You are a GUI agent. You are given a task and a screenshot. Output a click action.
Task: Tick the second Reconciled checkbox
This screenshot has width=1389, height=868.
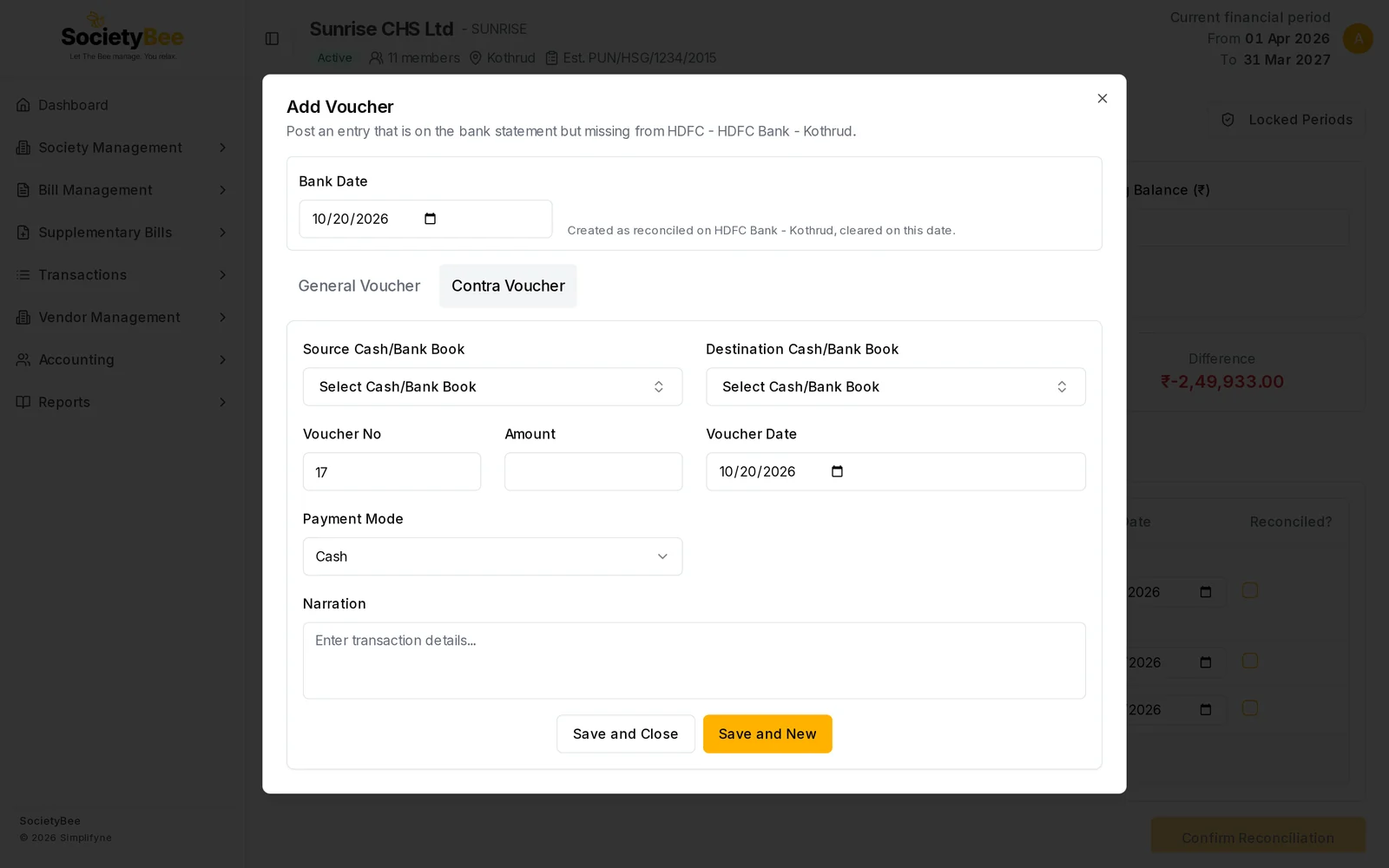click(x=1250, y=661)
